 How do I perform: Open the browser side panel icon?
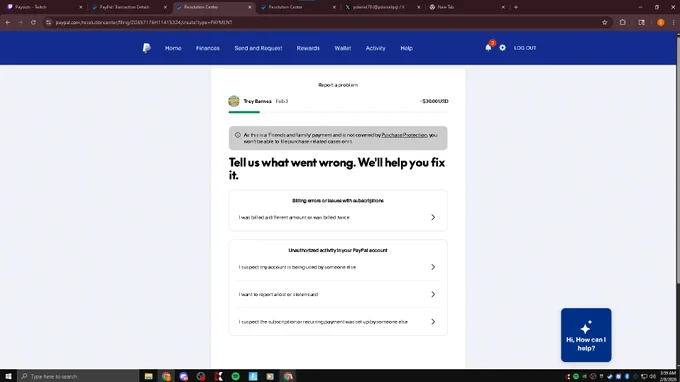[x=641, y=22]
